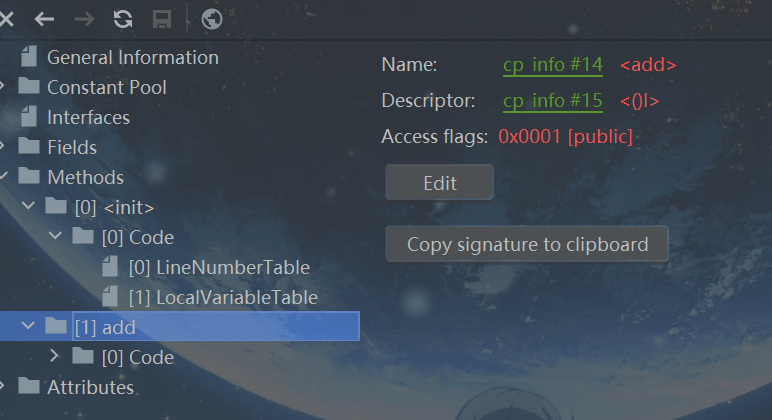The image size is (772, 420).
Task: Open the Constant Pool tree item
Action: click(106, 87)
